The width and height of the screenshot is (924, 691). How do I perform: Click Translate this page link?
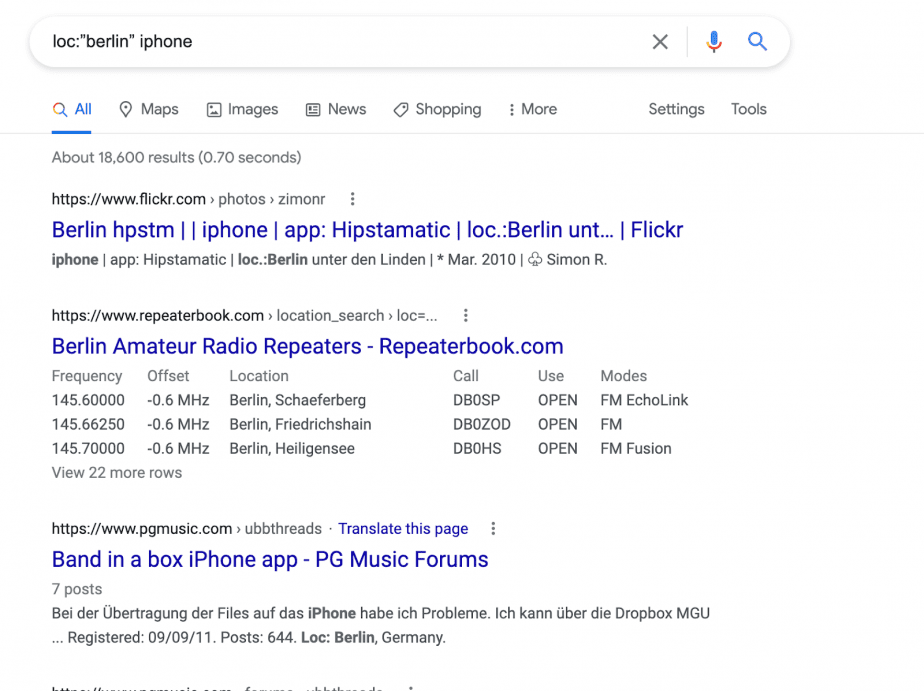click(403, 529)
